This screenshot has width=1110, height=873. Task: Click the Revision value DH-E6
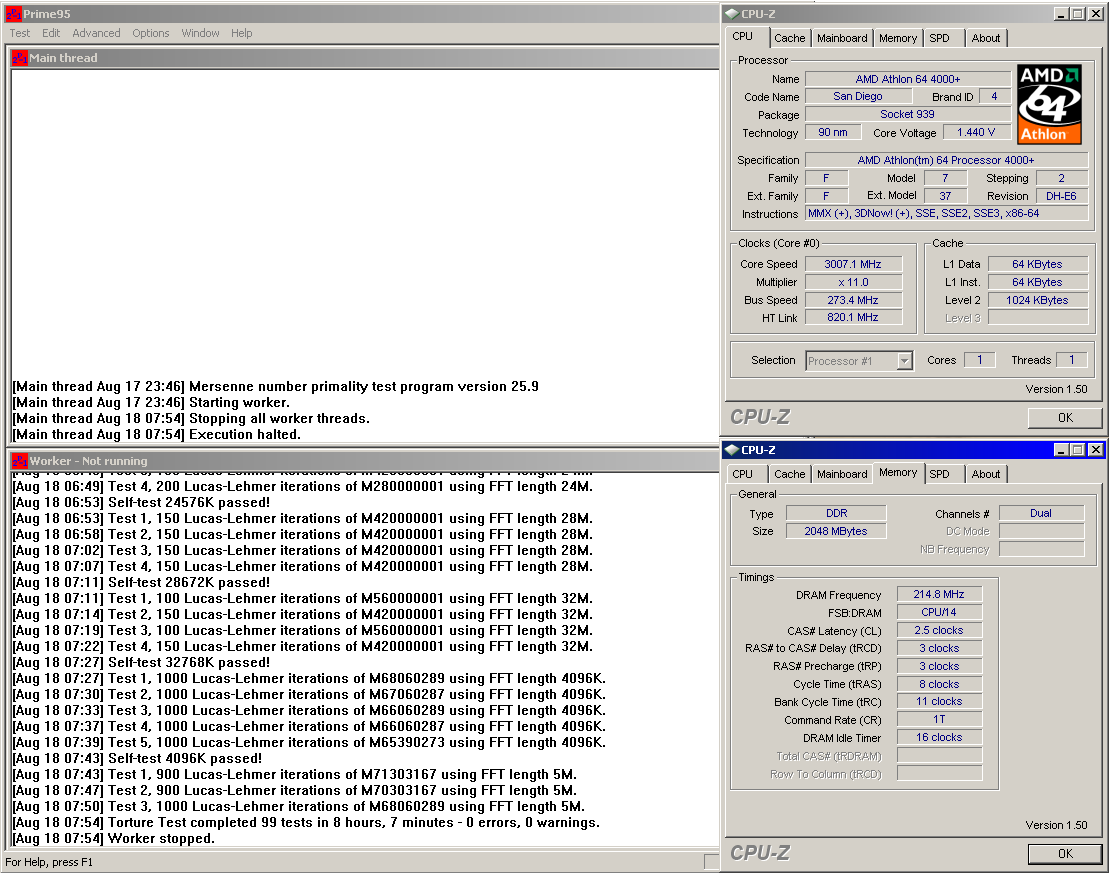[1061, 196]
